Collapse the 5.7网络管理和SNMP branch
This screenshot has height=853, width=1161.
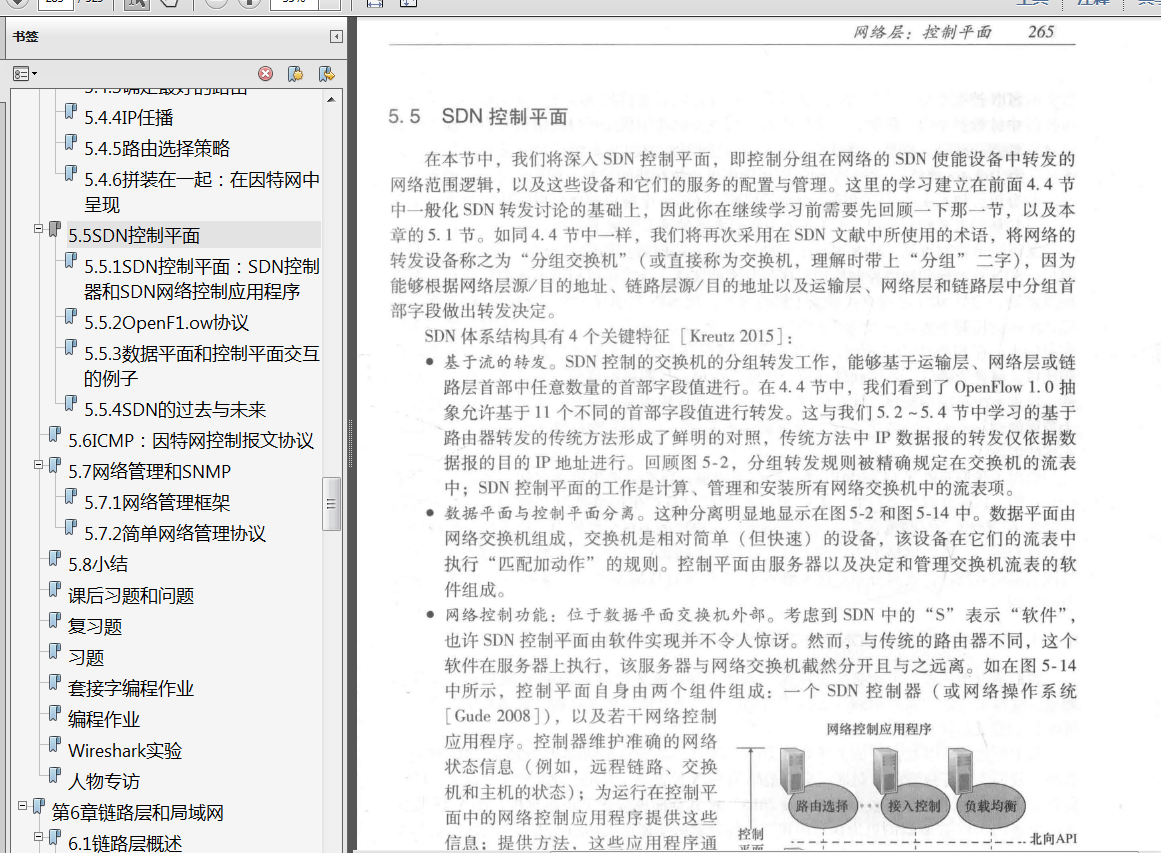(x=39, y=465)
